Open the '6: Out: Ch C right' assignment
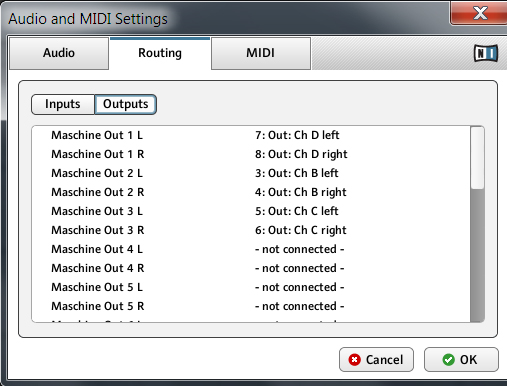507x386 pixels. point(301,230)
